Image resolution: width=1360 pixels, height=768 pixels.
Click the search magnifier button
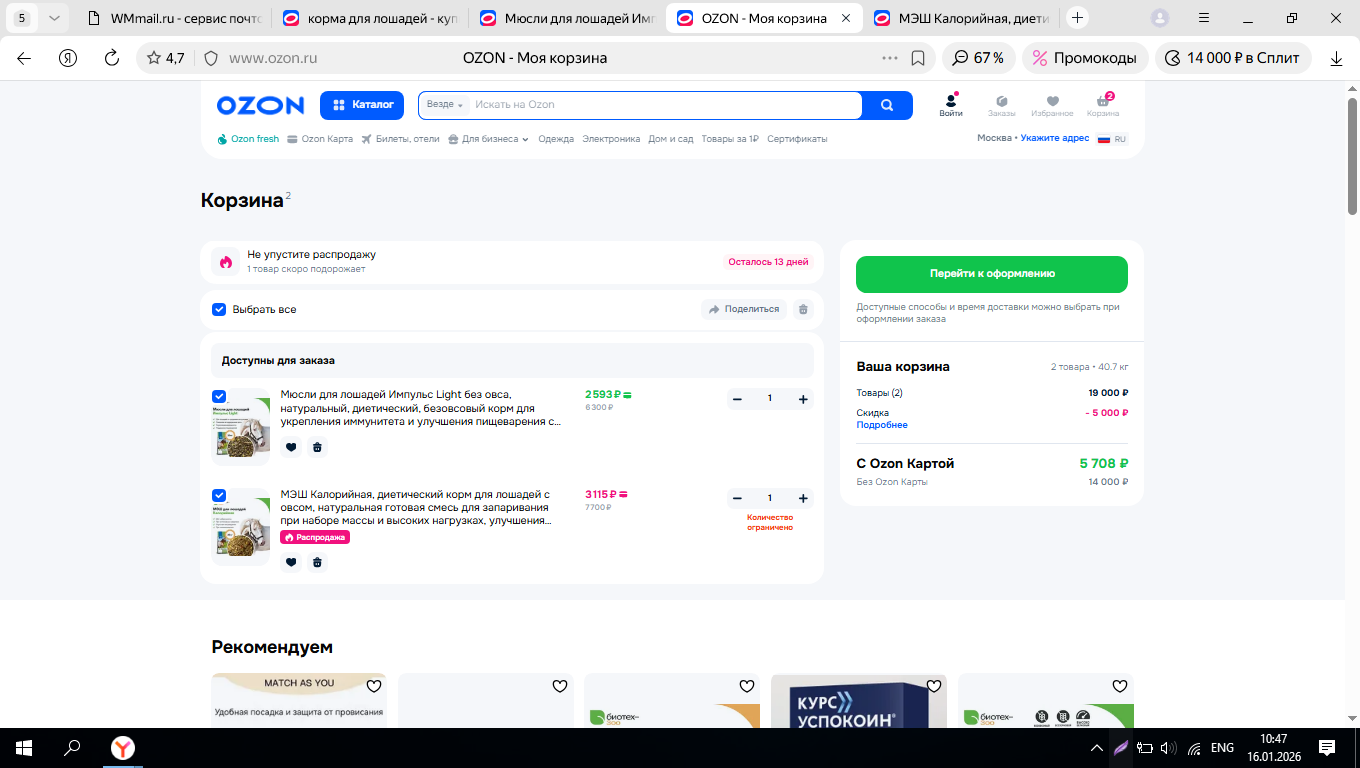887,105
